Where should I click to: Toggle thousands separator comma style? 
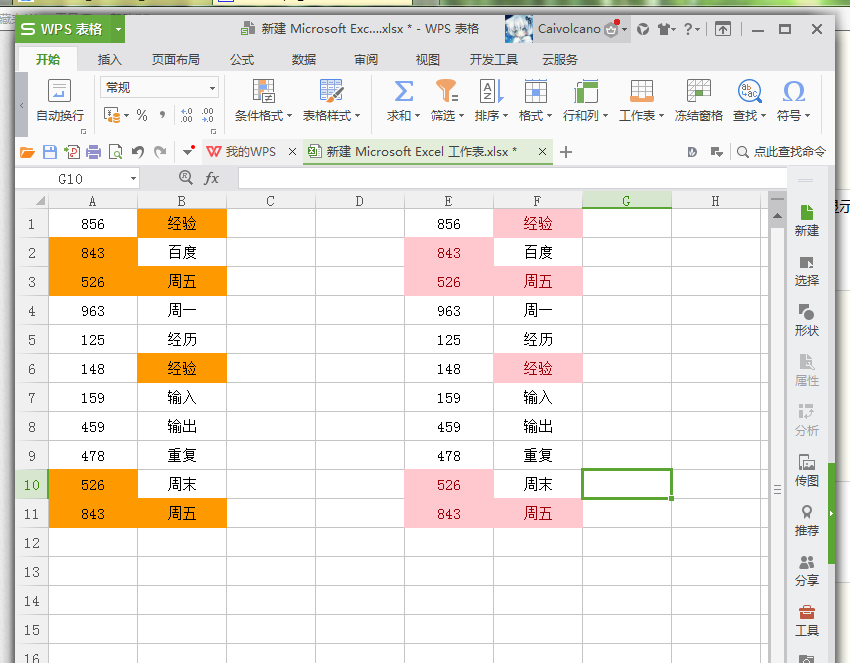pyautogui.click(x=162, y=115)
